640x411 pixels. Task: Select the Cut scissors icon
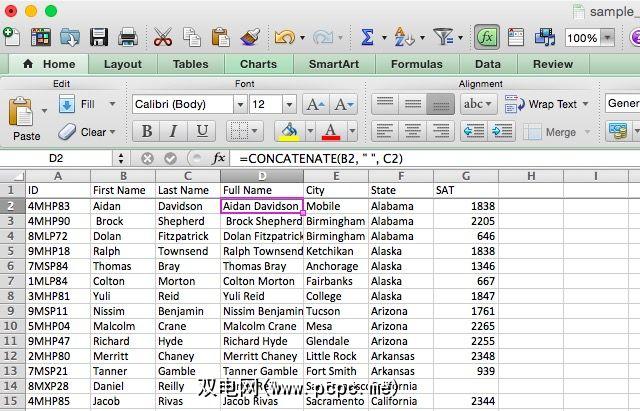163,37
